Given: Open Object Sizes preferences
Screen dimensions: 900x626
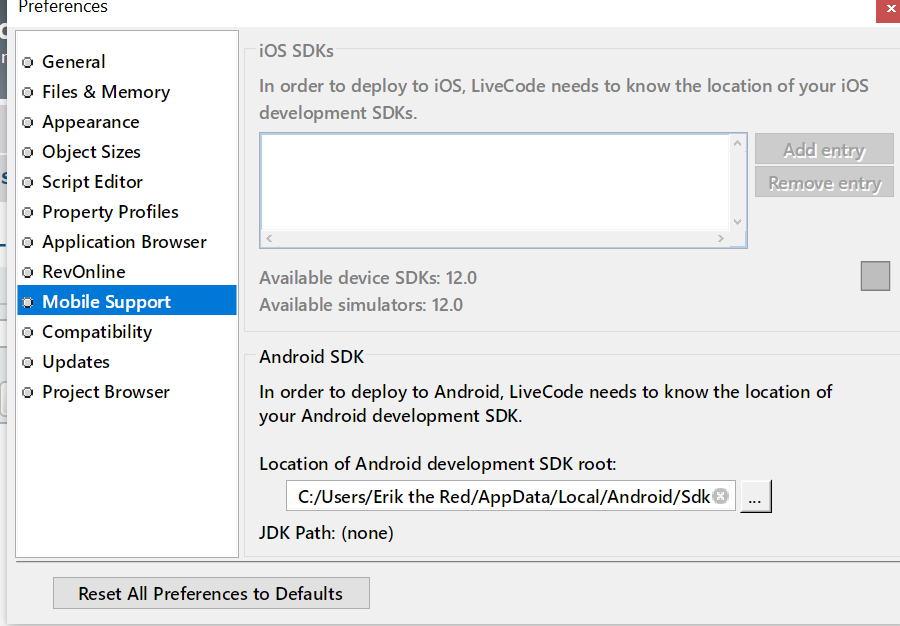Looking at the screenshot, I should tap(91, 152).
